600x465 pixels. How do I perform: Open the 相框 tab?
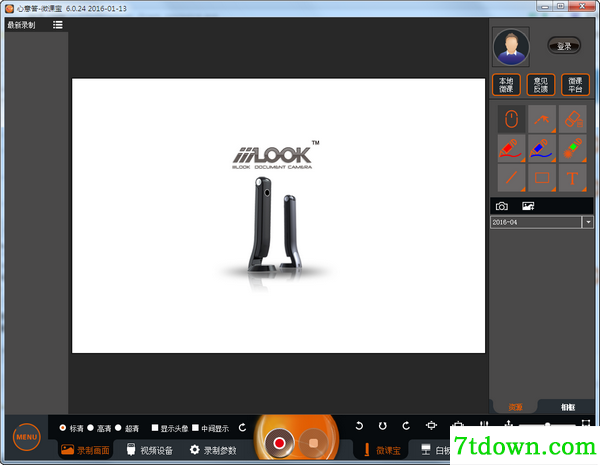568,407
